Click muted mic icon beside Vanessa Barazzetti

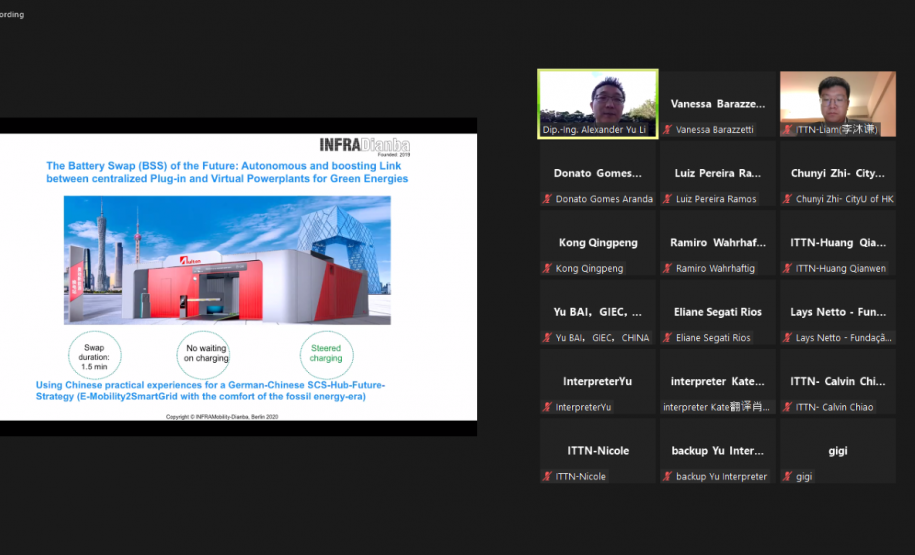coord(667,130)
